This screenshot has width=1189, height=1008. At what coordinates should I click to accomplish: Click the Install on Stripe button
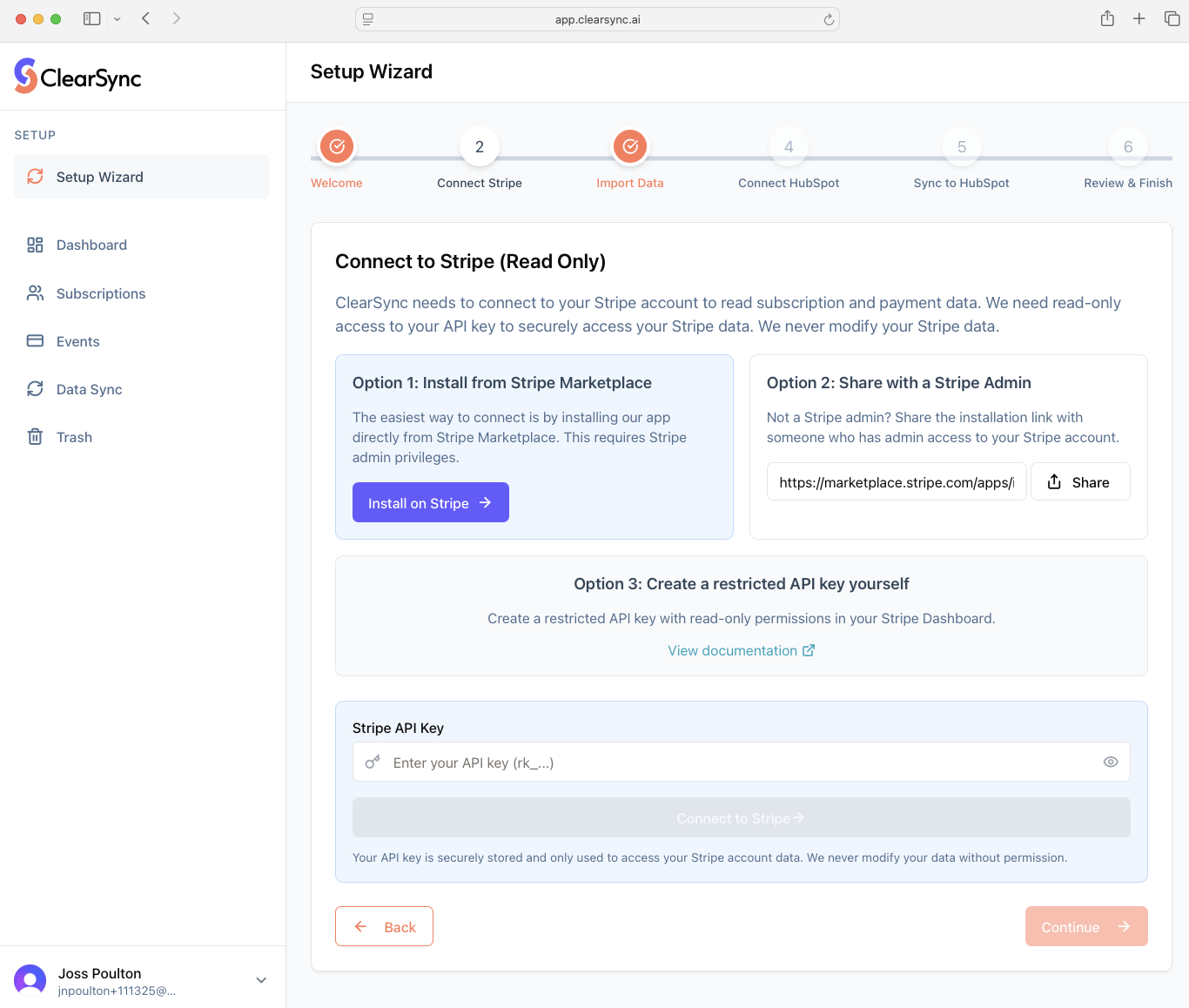coord(430,503)
